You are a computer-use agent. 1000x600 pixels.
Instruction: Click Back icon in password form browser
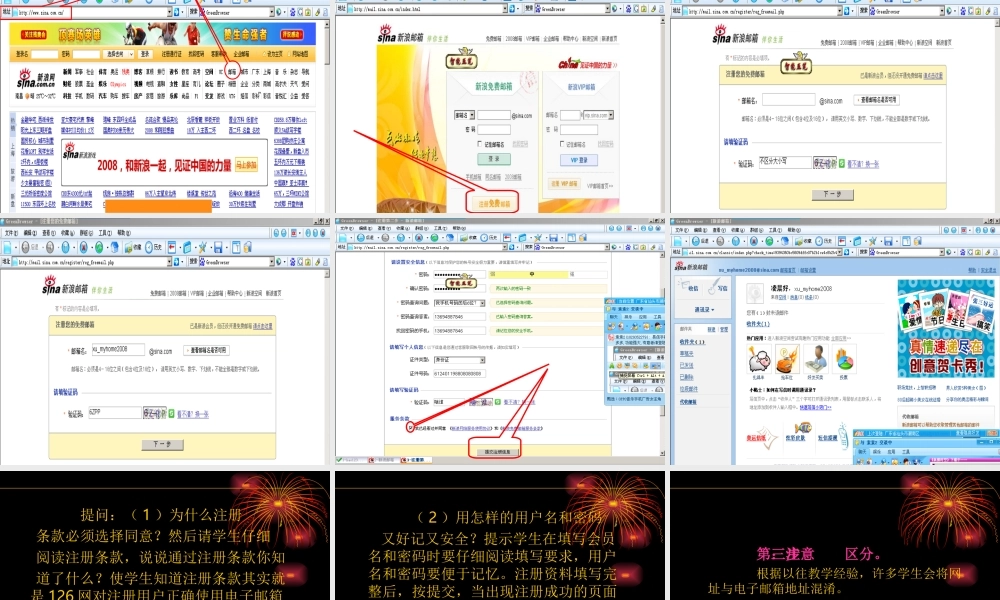point(361,238)
